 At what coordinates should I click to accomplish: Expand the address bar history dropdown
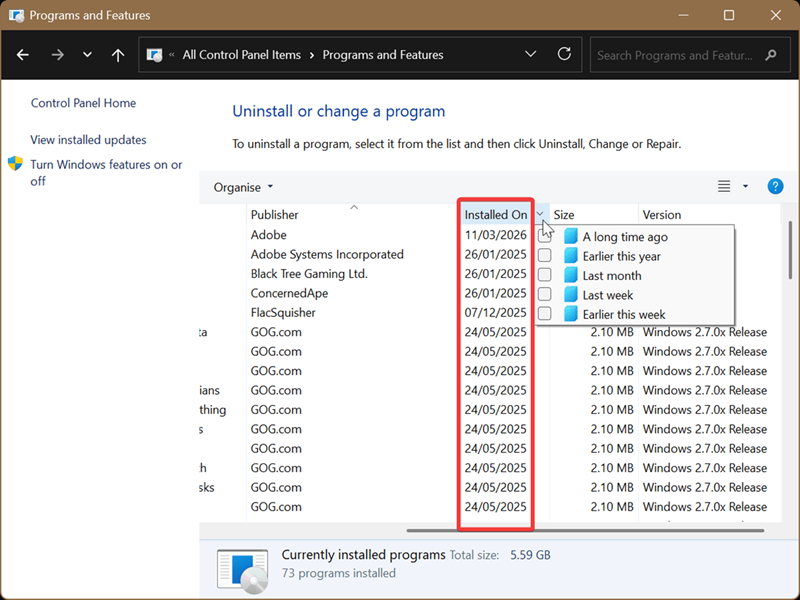[531, 54]
